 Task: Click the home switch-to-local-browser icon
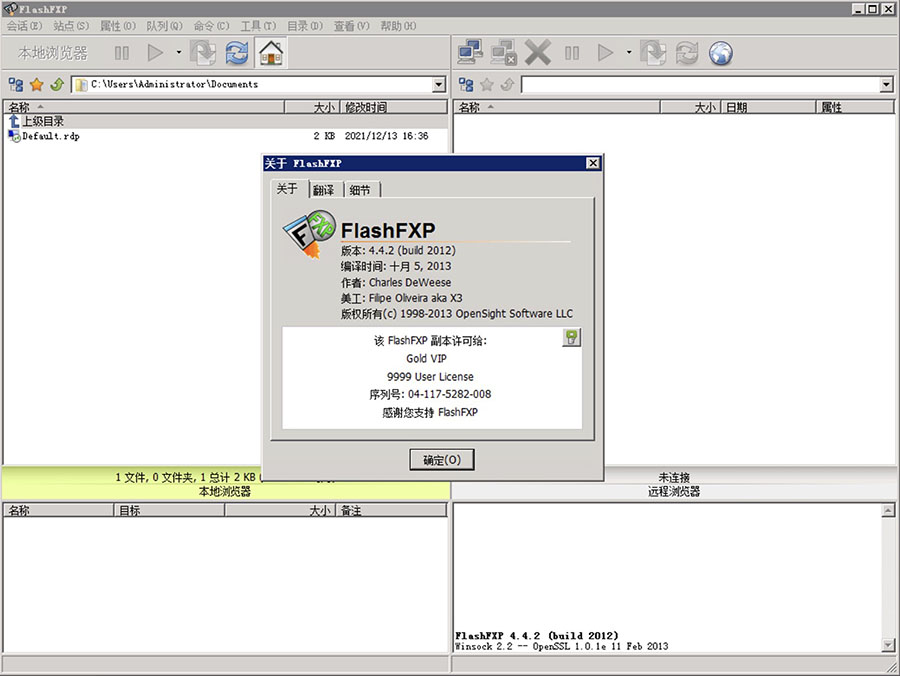(x=271, y=53)
